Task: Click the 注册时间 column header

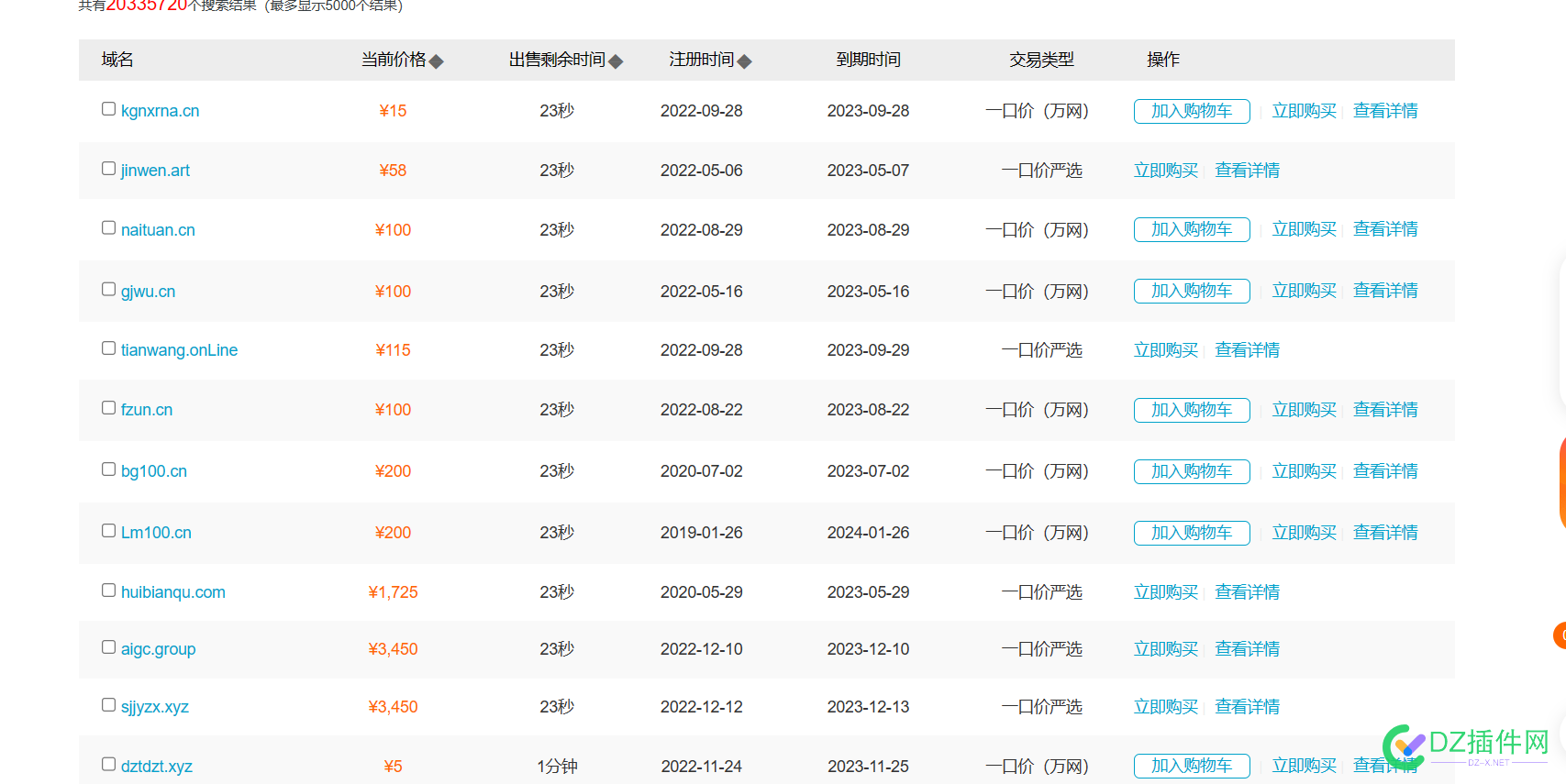Action: coord(702,60)
